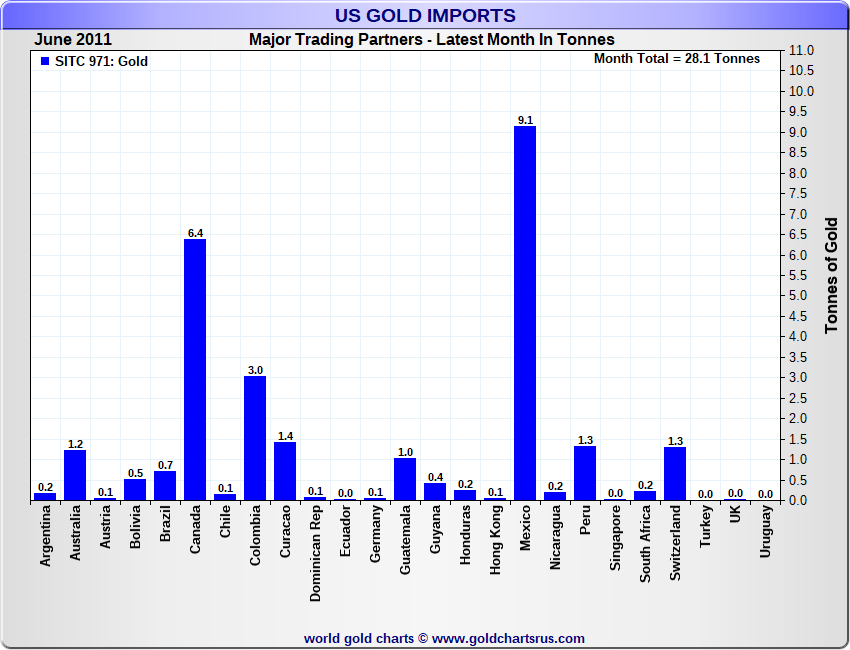The height and width of the screenshot is (650, 850).
Task: Click the Guatemala bar in the chart
Action: pos(405,479)
